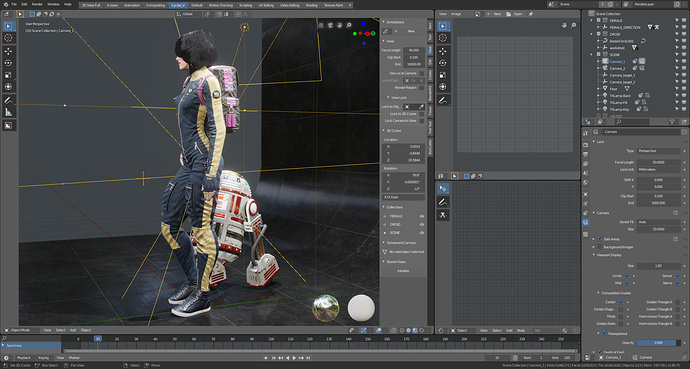Image resolution: width=690 pixels, height=369 pixels.
Task: Click the timeline playhead at frame 10
Action: point(98,339)
